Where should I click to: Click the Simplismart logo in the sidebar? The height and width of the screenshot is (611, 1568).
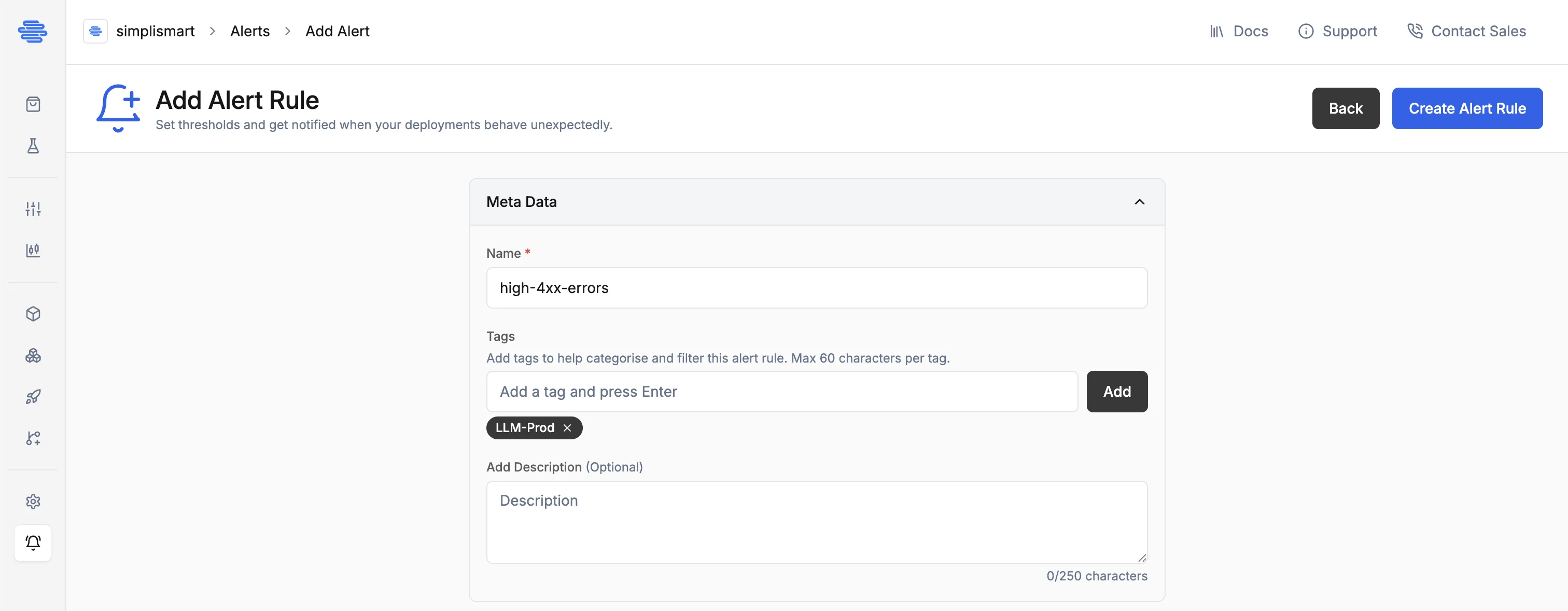coord(32,31)
